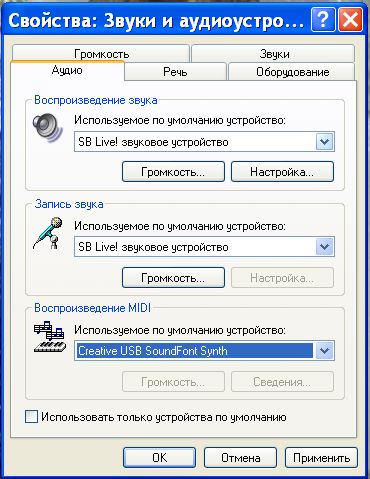Click Громкость button under sound recording
The height and width of the screenshot is (479, 370).
pos(173,278)
